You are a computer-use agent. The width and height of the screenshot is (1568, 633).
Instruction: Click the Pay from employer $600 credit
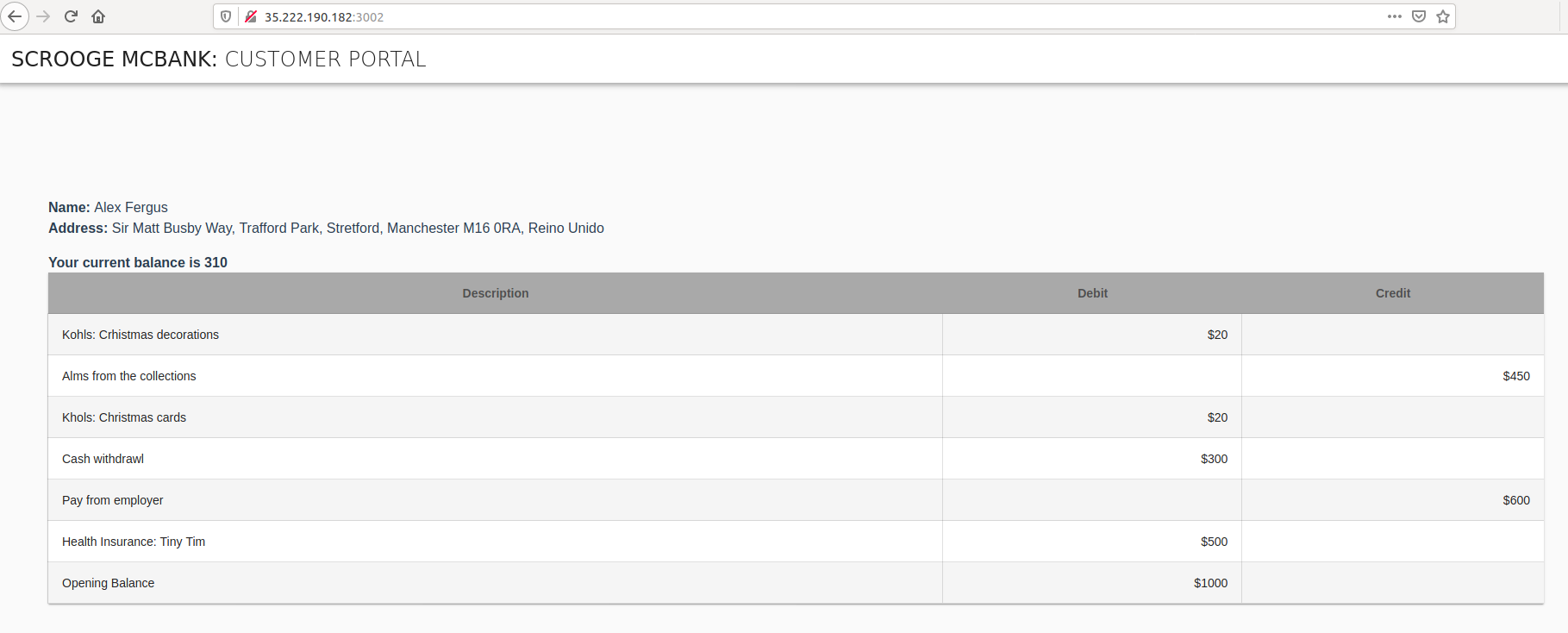pos(1515,500)
